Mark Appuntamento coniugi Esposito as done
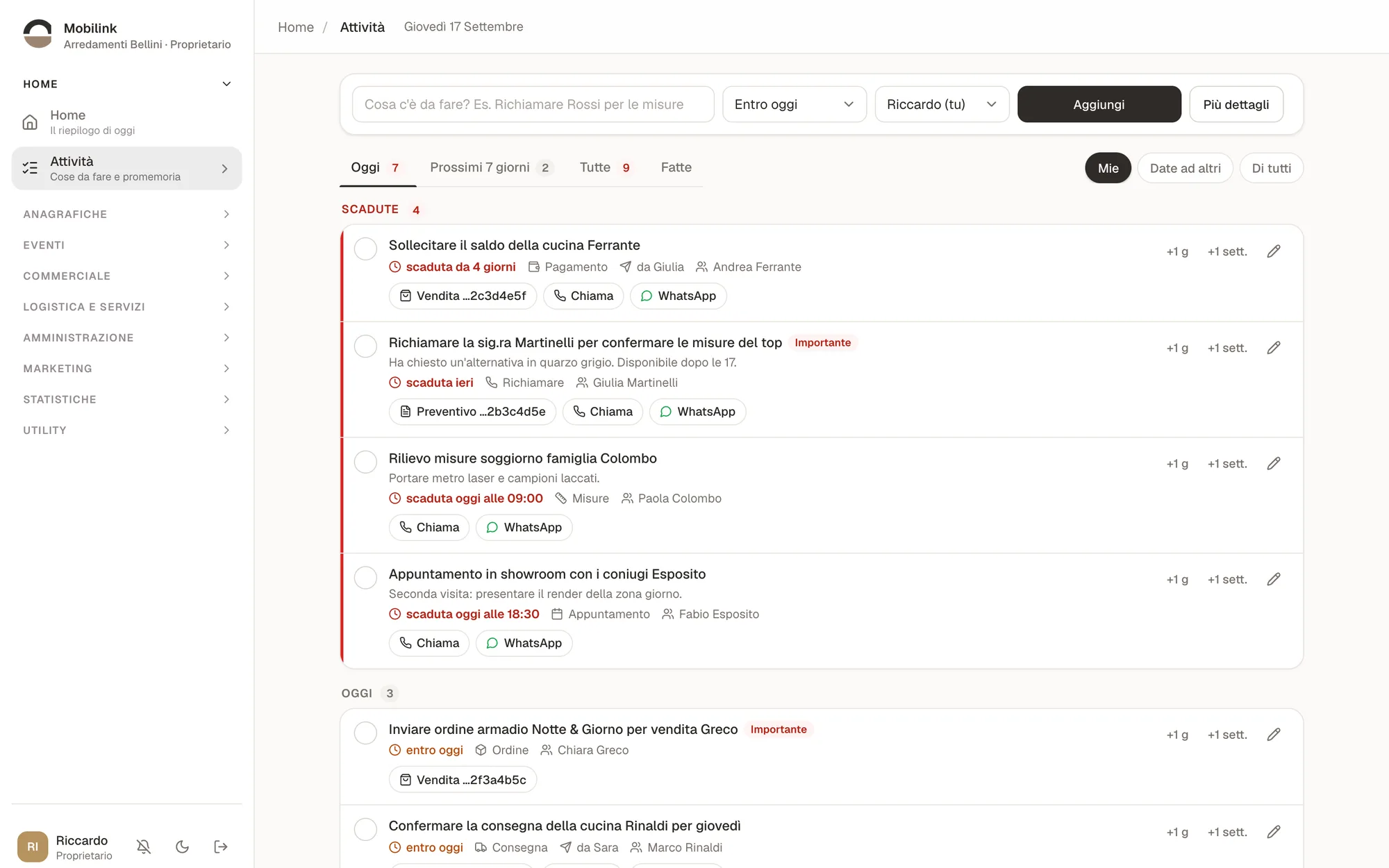The image size is (1389, 868). click(x=365, y=578)
